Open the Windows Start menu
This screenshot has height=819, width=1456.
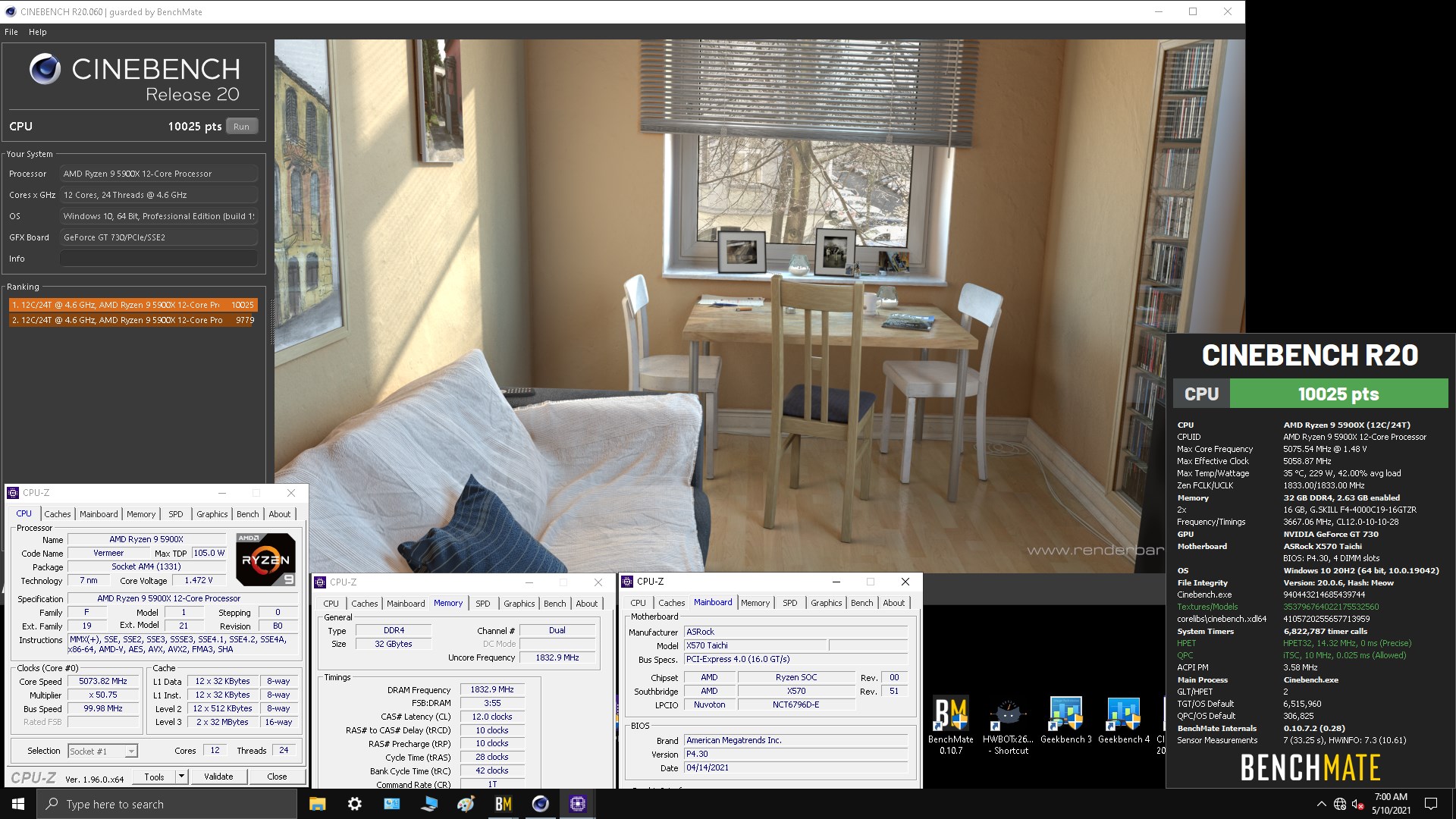pos(18,804)
